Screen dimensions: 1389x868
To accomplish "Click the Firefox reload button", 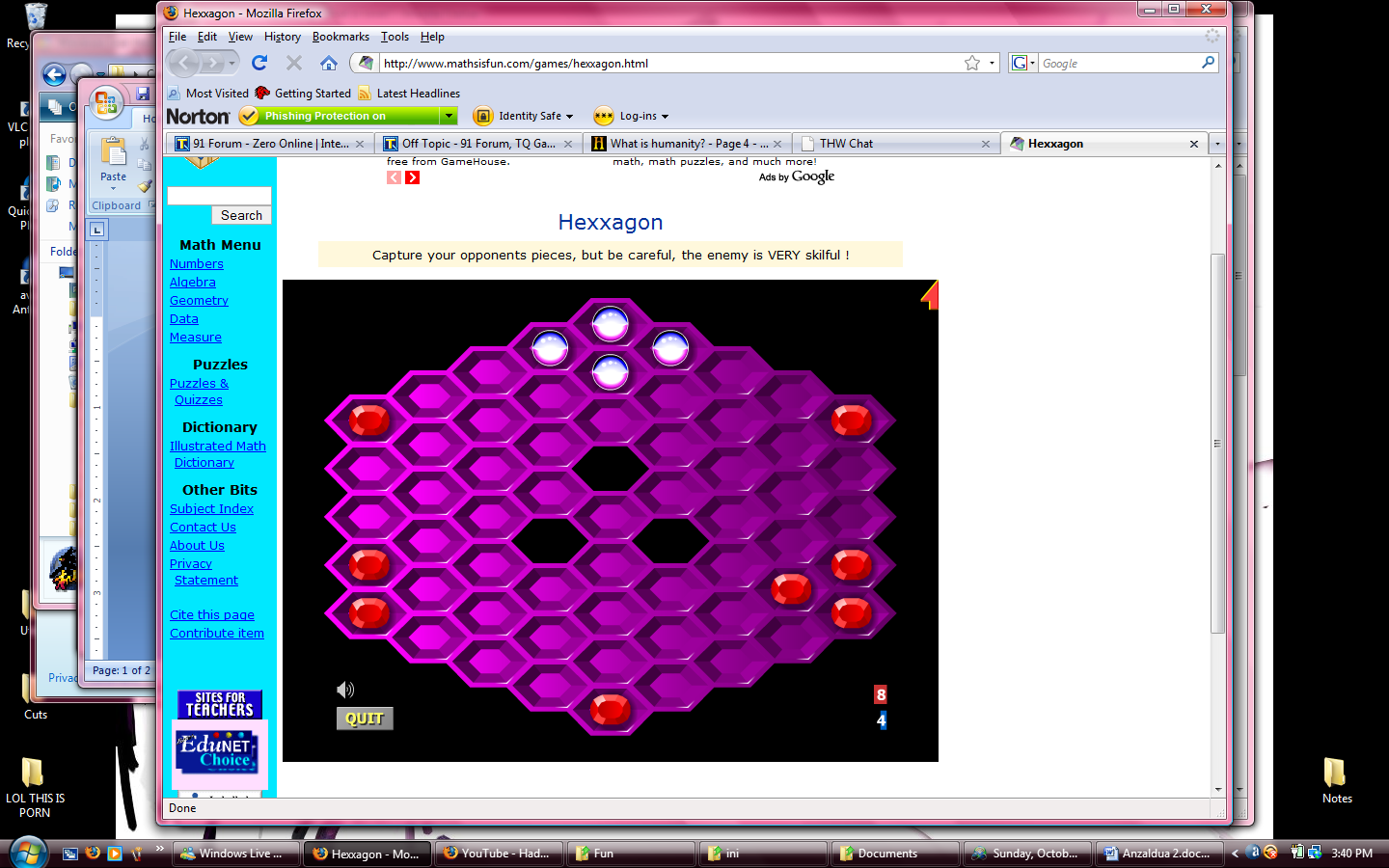I will pyautogui.click(x=259, y=63).
